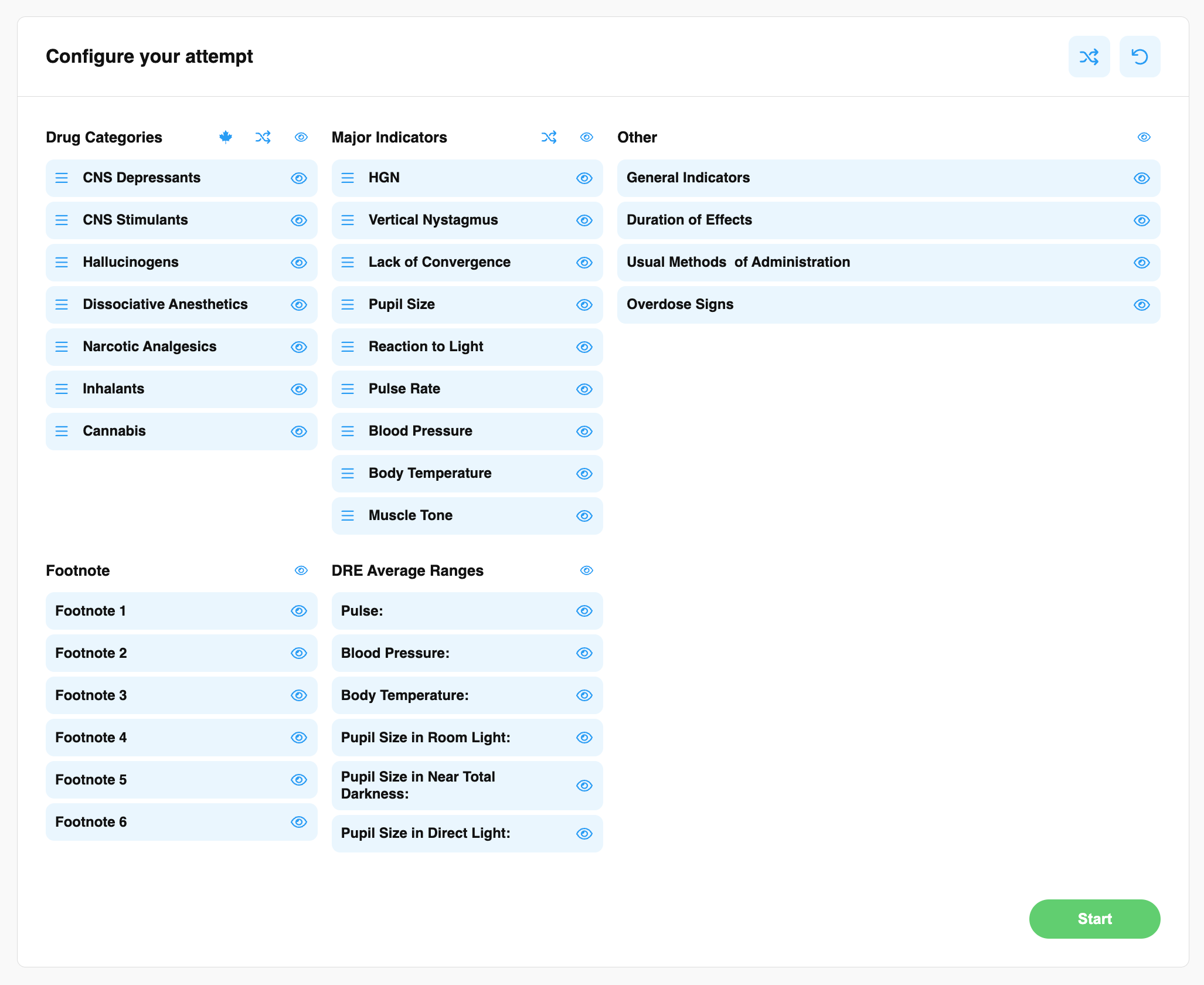Screen dimensions: 1204x985
Task: Toggle visibility of the entire Footnote section
Action: click(301, 570)
